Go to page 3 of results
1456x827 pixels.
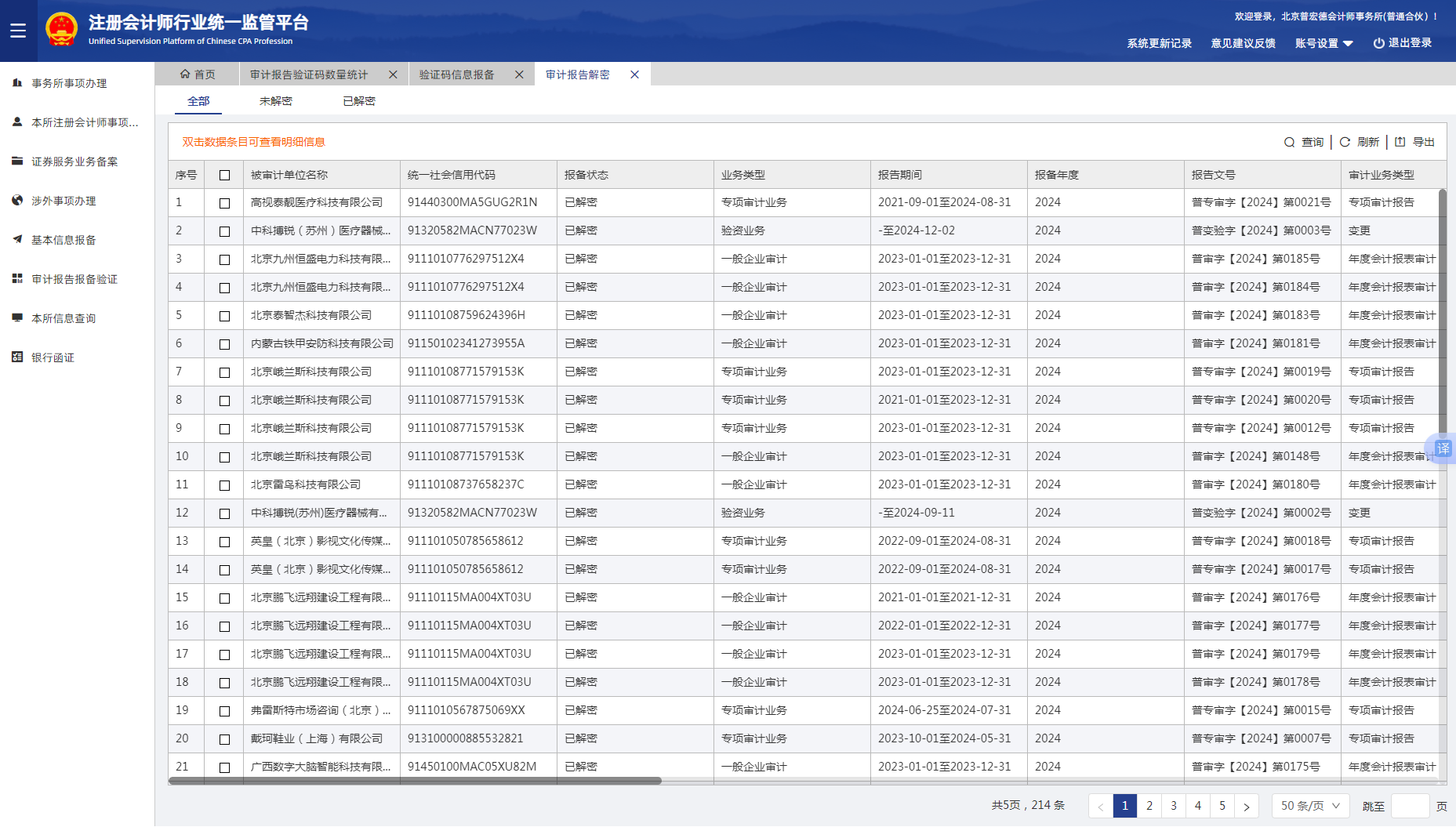1174,806
